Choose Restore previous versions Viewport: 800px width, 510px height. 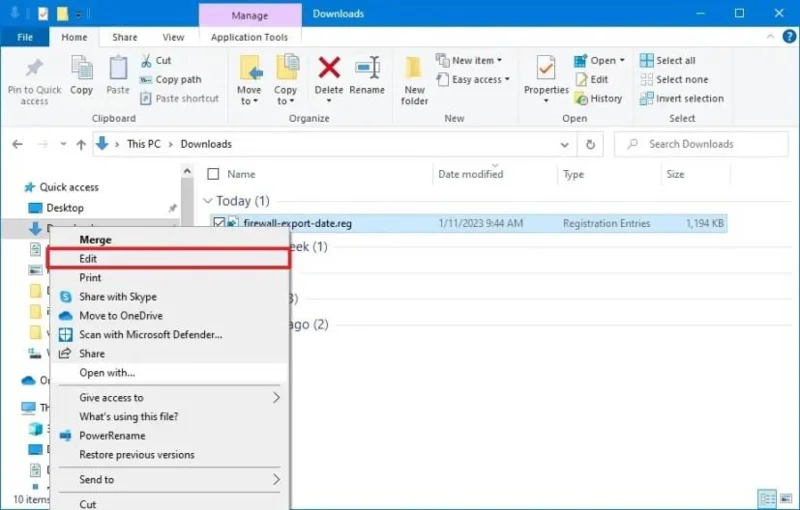pos(169,454)
